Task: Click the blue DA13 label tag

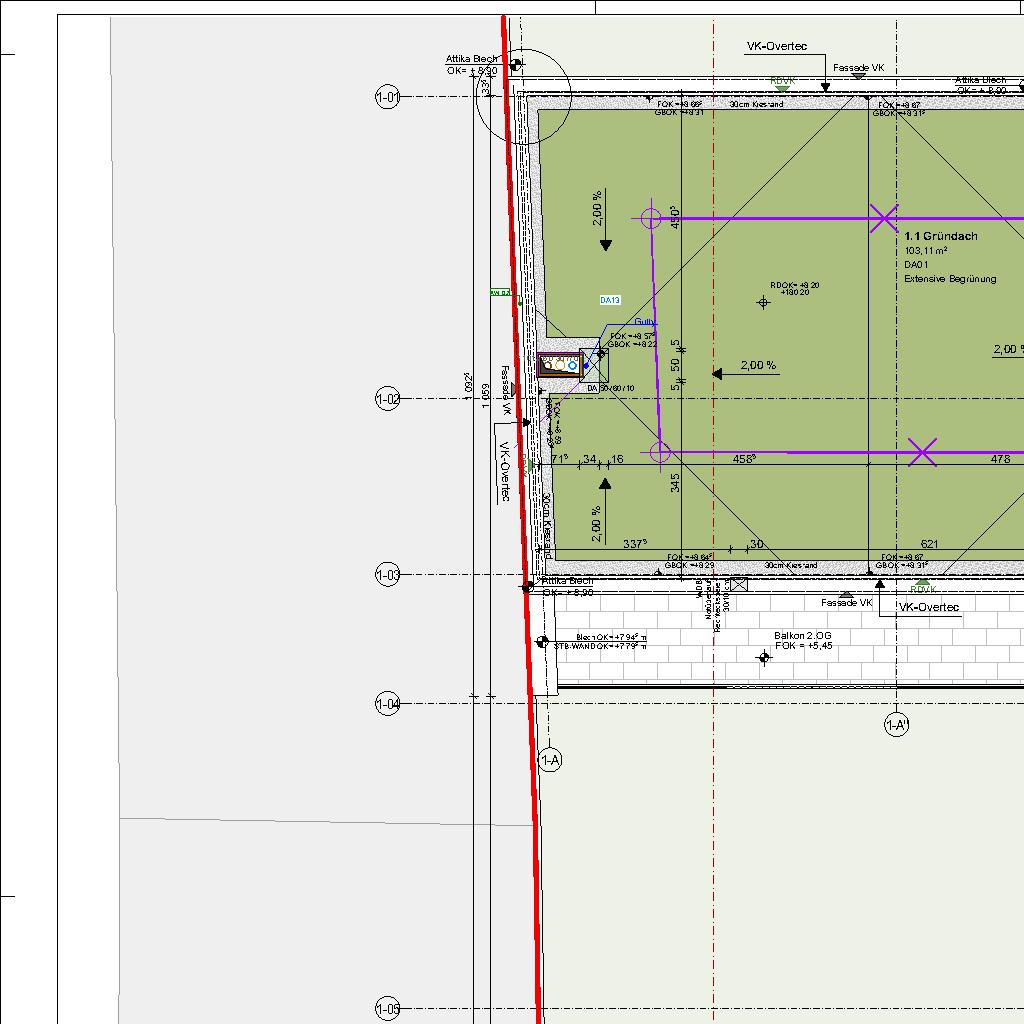Action: click(610, 300)
